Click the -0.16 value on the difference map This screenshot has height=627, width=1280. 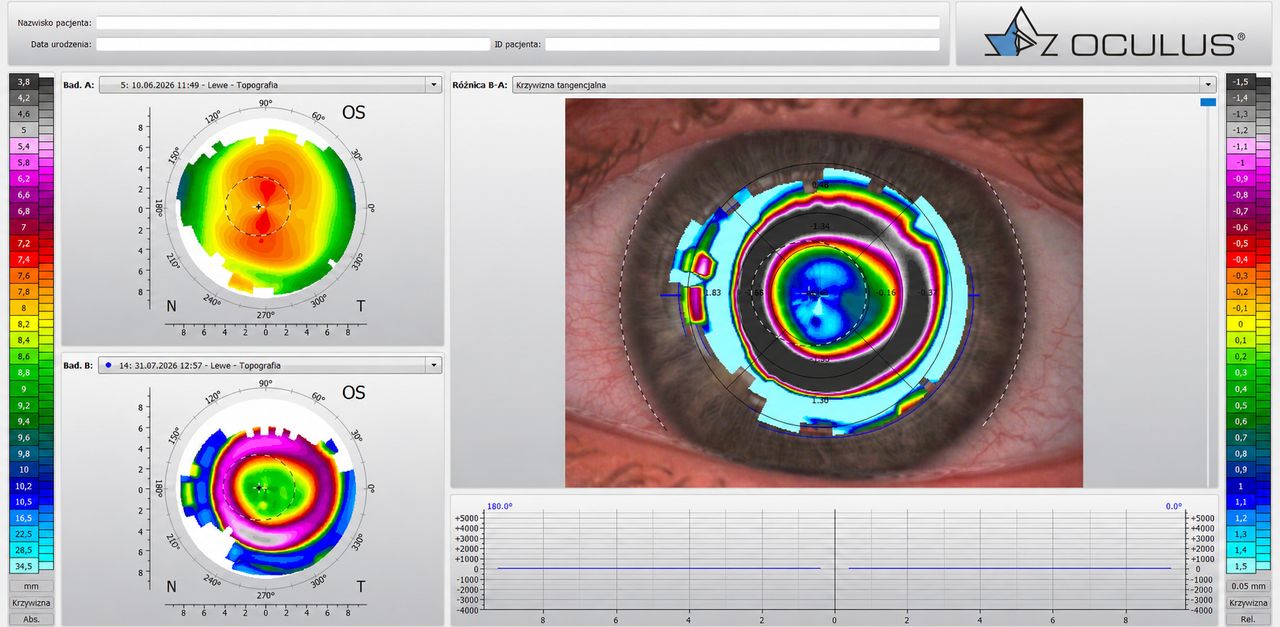pos(885,292)
